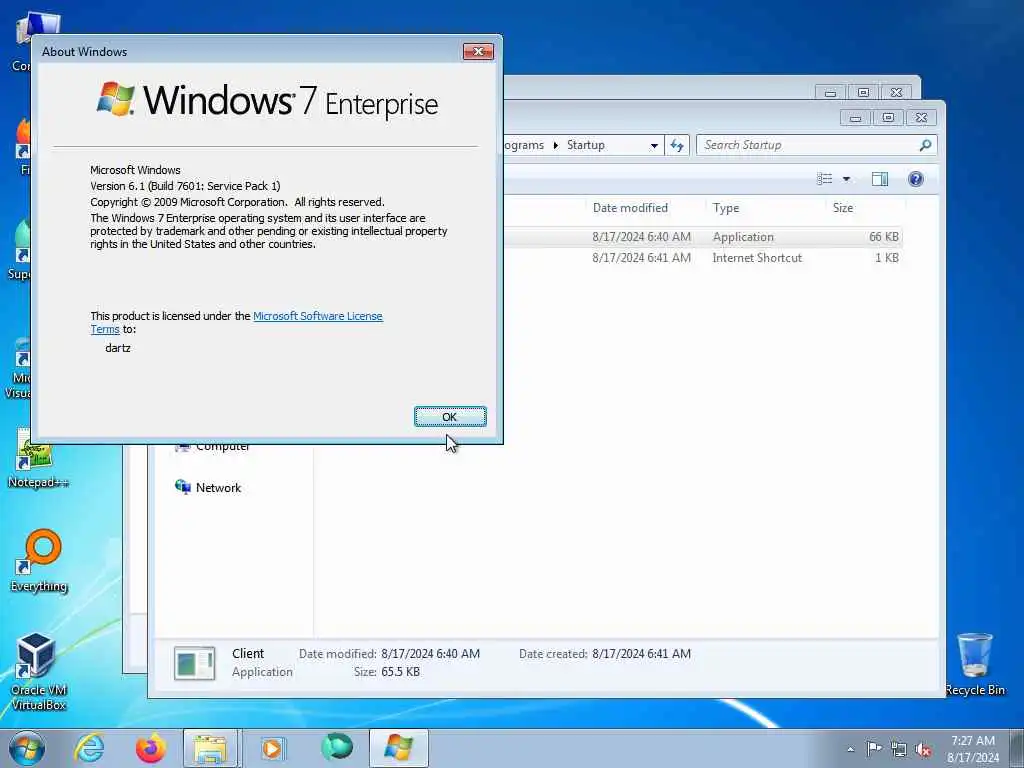The image size is (1024, 768).
Task: Click the green globe app taskbar icon
Action: point(337,747)
